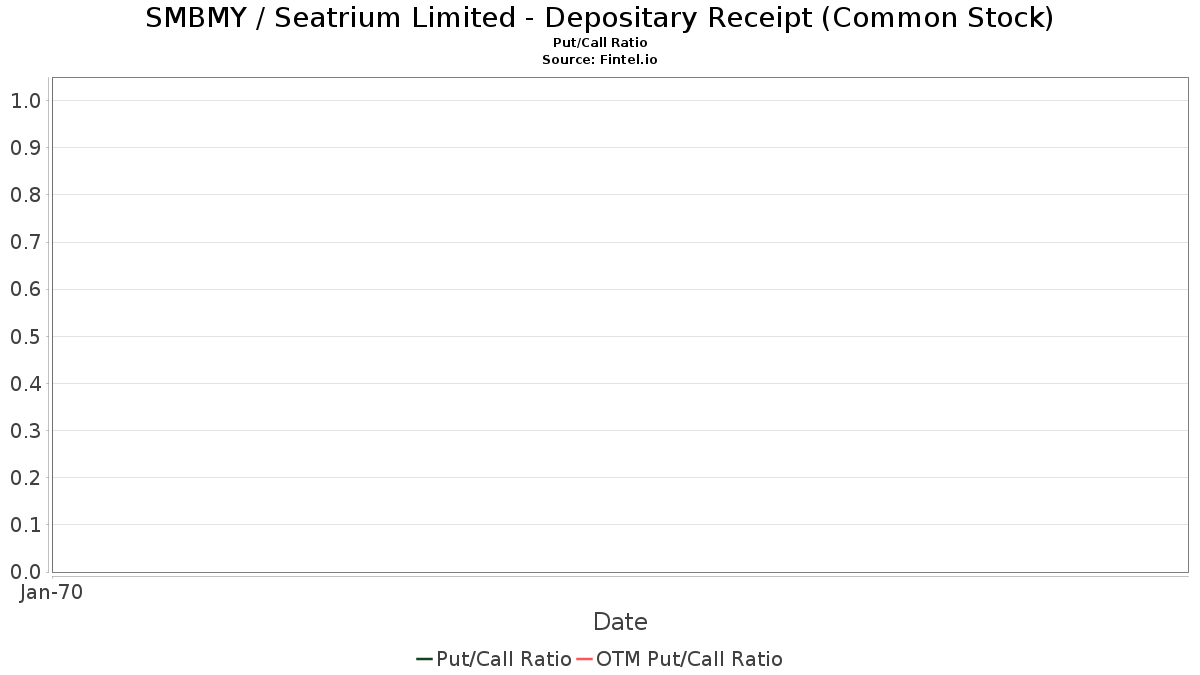Click the red OTM Put/Call Ratio line swatch
This screenshot has width=1200, height=675.
[585, 659]
